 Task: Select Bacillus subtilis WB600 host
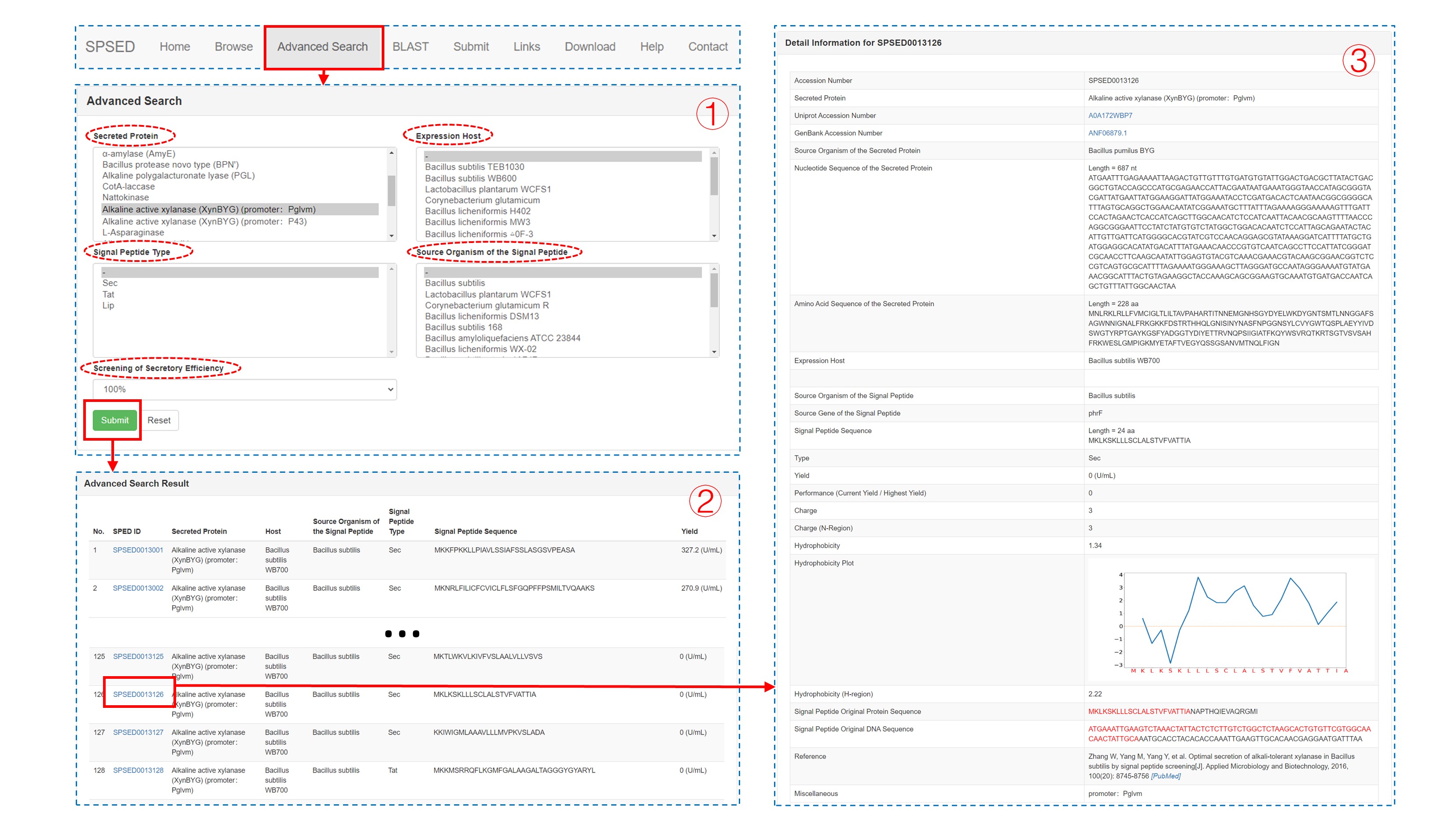click(470, 178)
